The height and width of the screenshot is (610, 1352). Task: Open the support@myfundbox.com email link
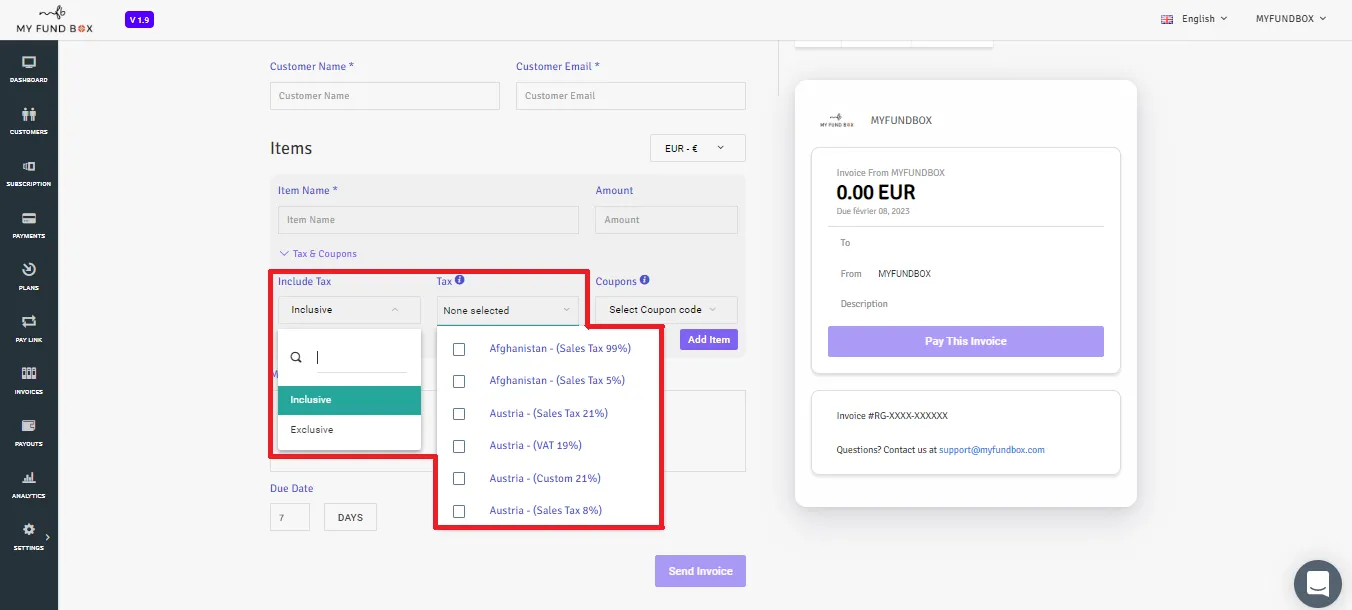(992, 450)
